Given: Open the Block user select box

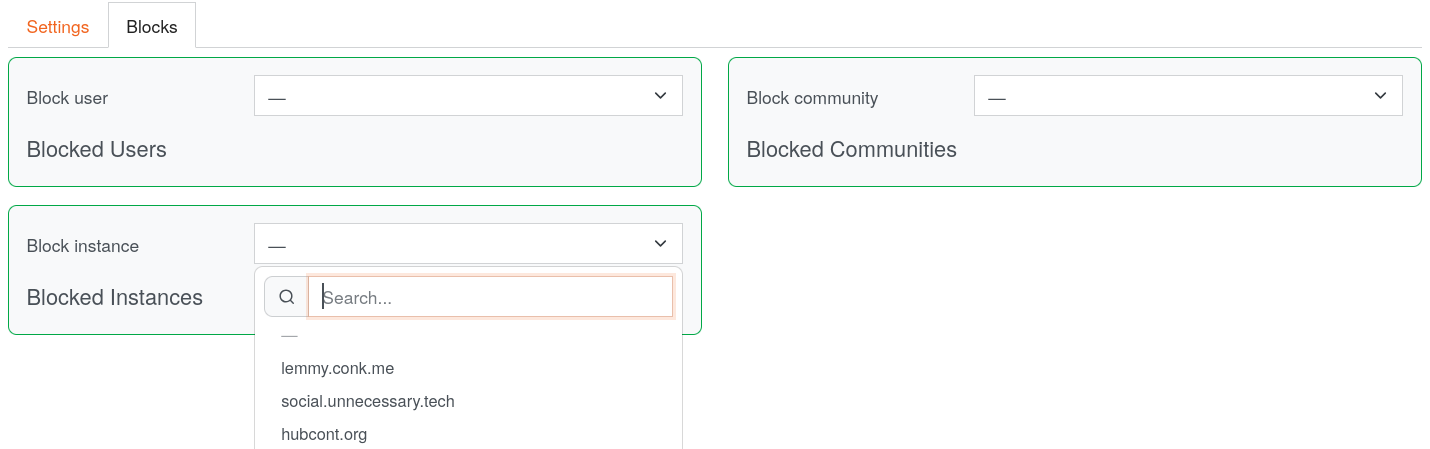Looking at the screenshot, I should tap(468, 96).
